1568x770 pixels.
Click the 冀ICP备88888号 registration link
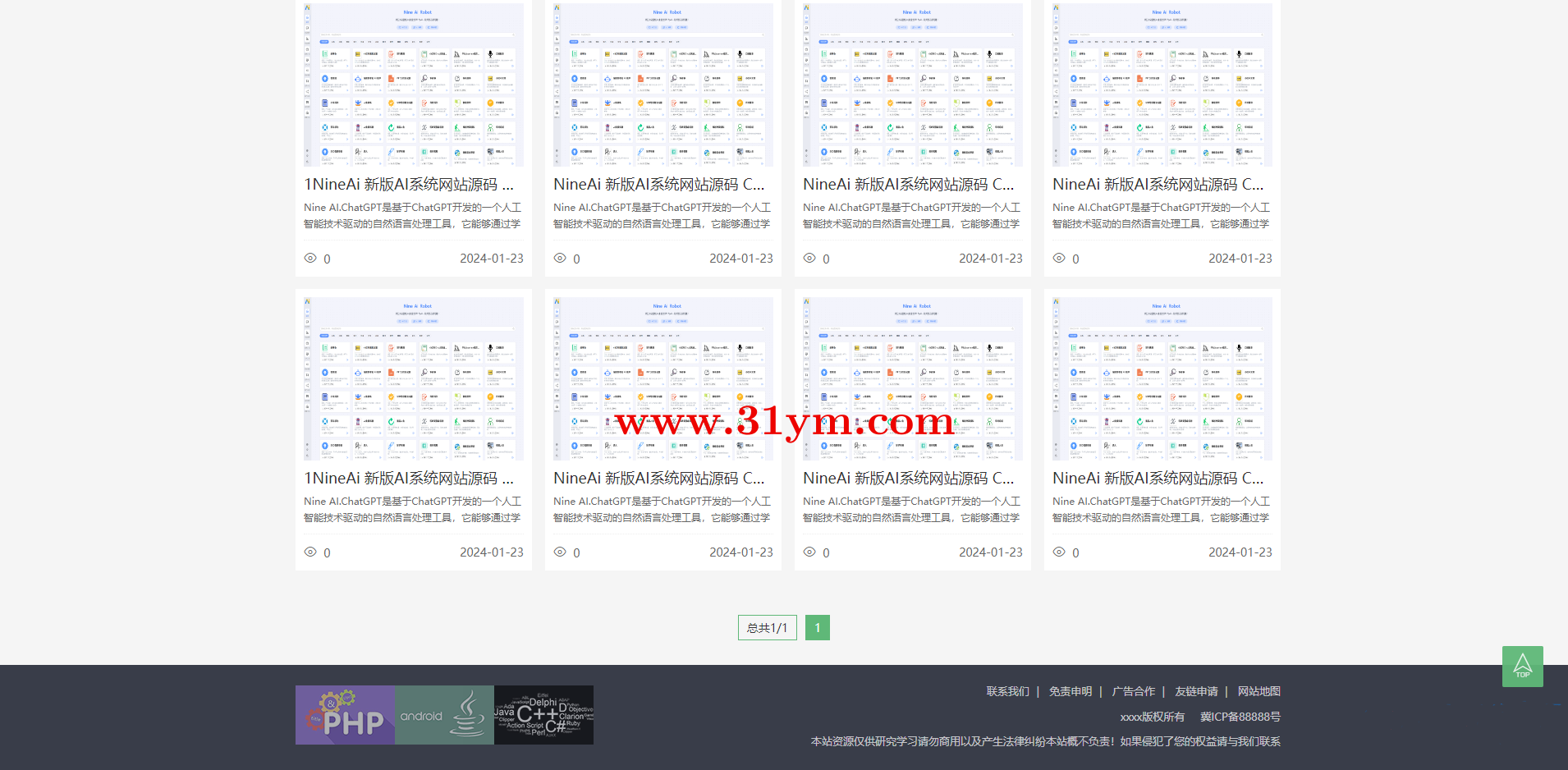(x=1240, y=717)
